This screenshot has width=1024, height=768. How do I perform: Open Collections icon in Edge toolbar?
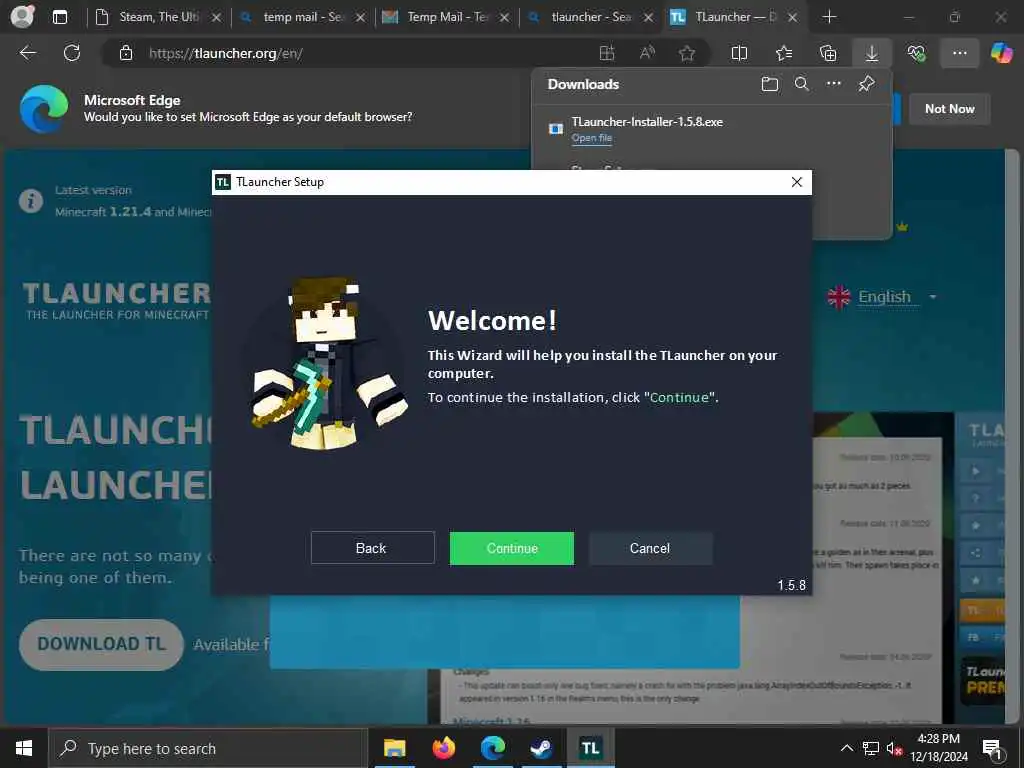827,54
